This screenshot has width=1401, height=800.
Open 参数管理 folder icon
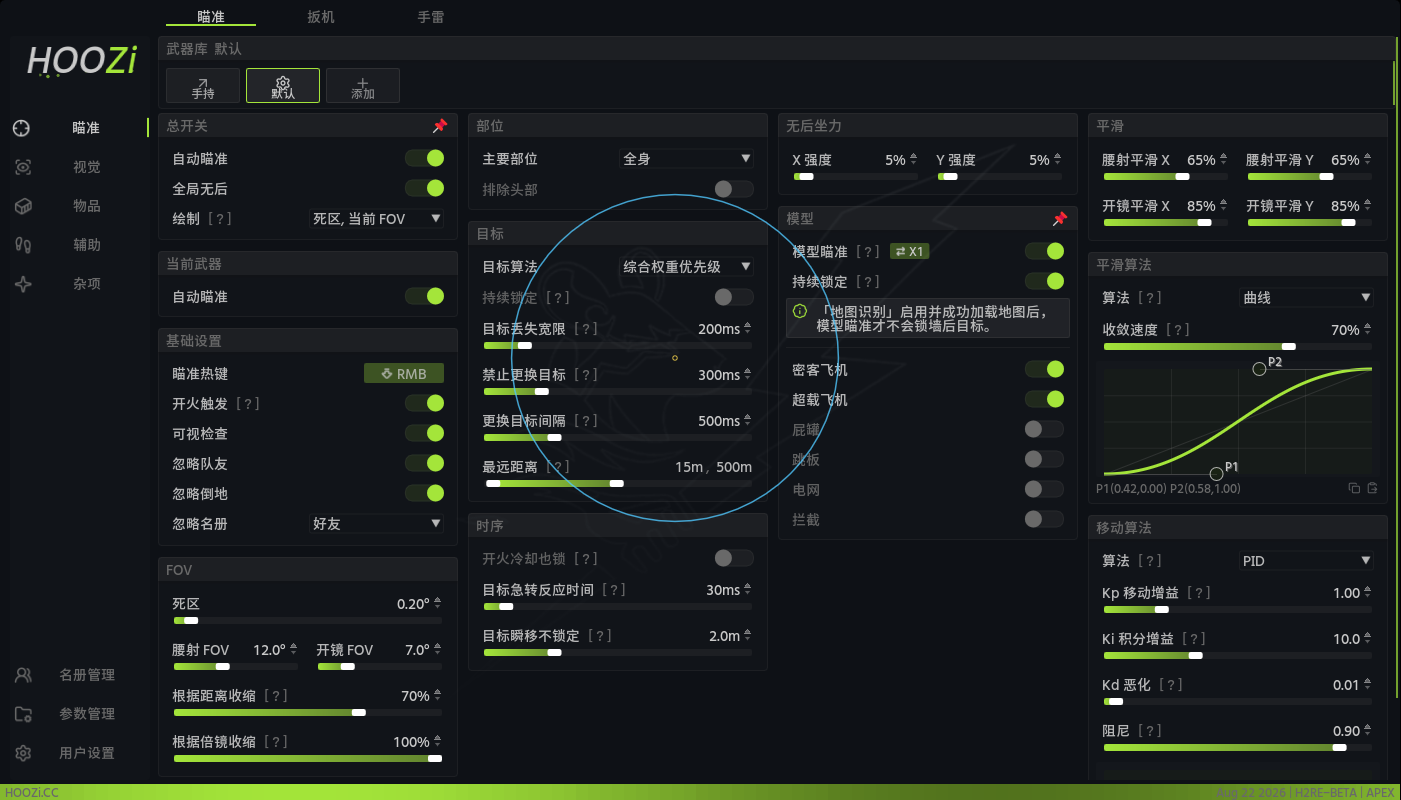(x=23, y=714)
